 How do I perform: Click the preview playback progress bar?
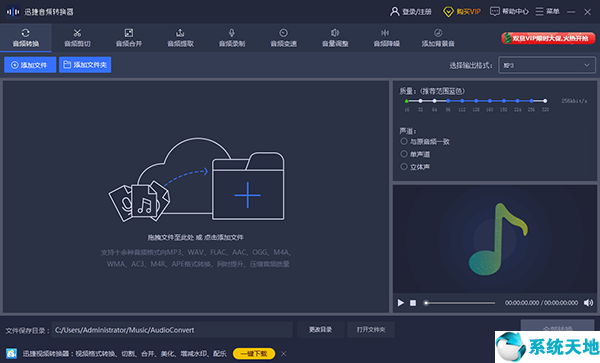tap(460, 303)
